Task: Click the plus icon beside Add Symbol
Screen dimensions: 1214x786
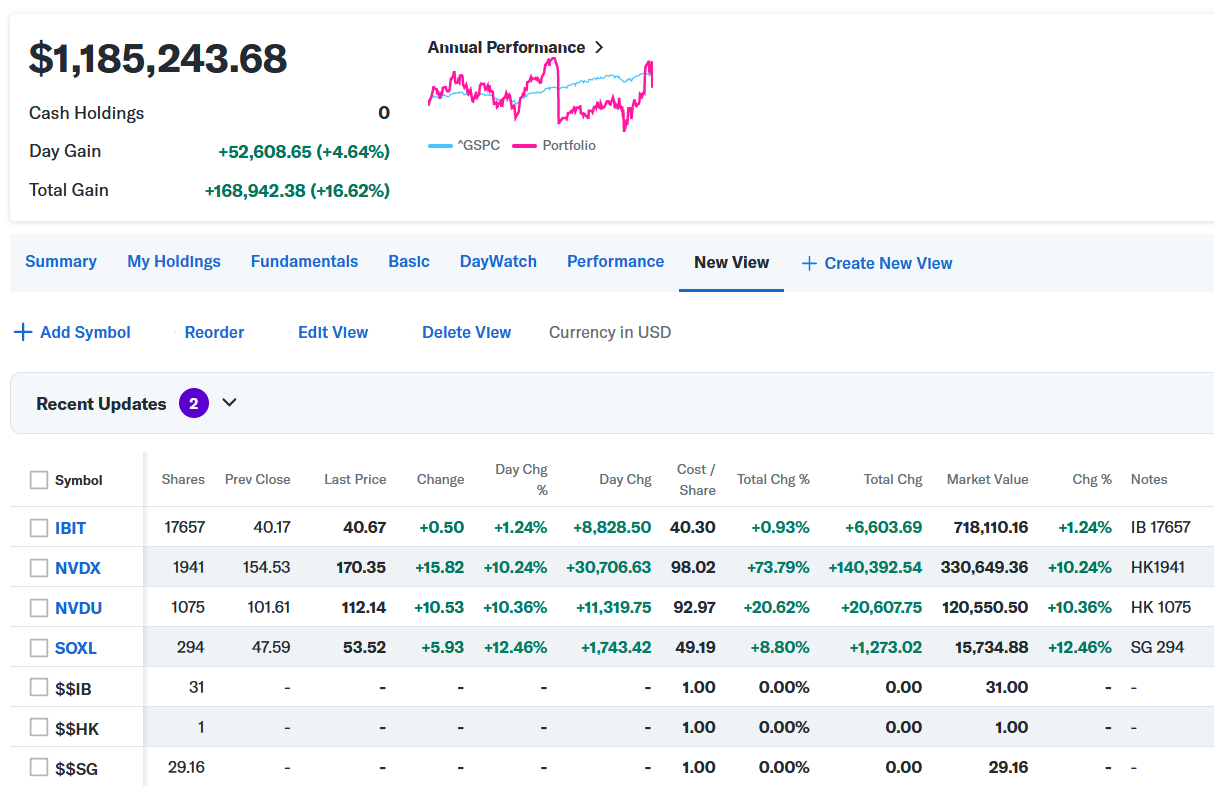Action: point(22,332)
